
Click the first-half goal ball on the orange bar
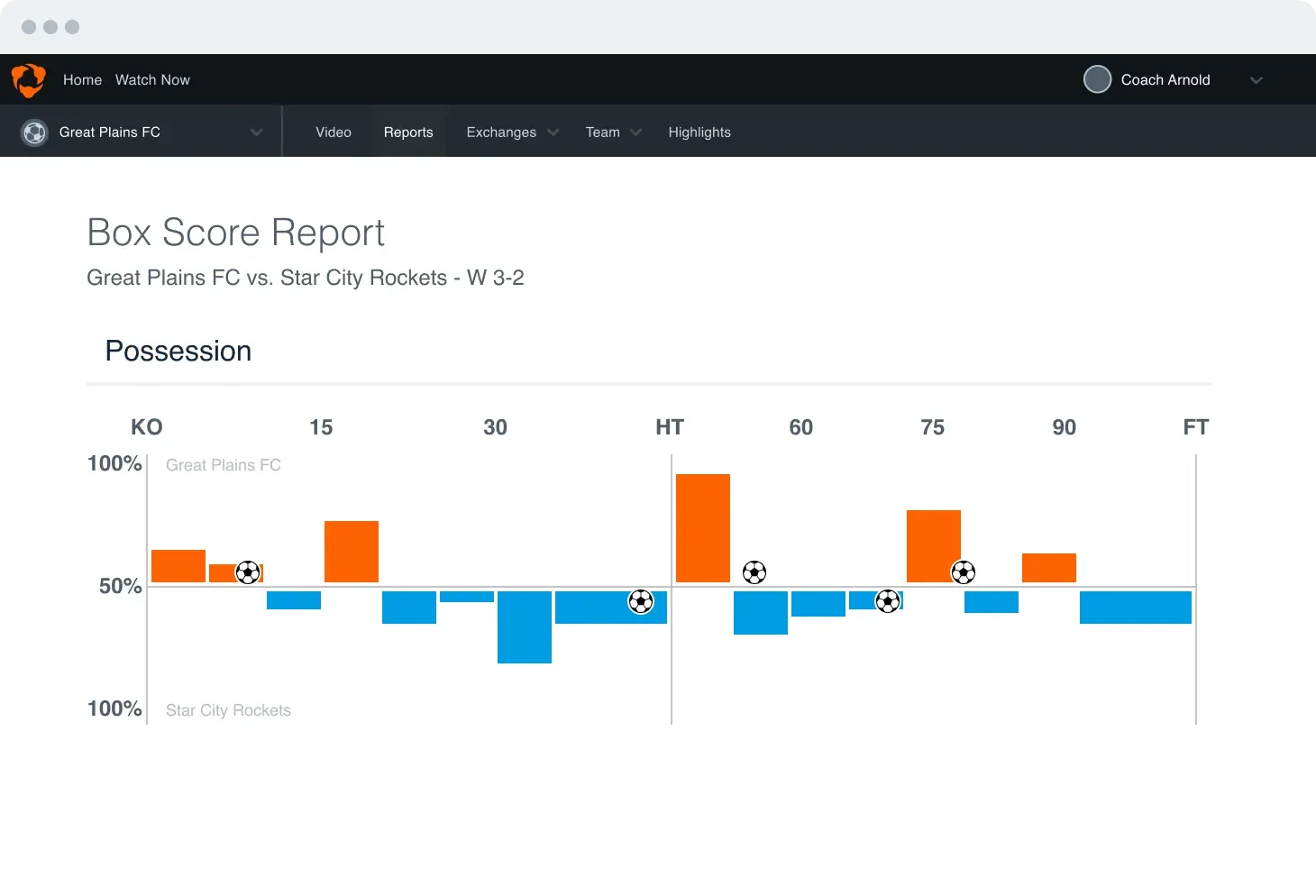pyautogui.click(x=248, y=572)
